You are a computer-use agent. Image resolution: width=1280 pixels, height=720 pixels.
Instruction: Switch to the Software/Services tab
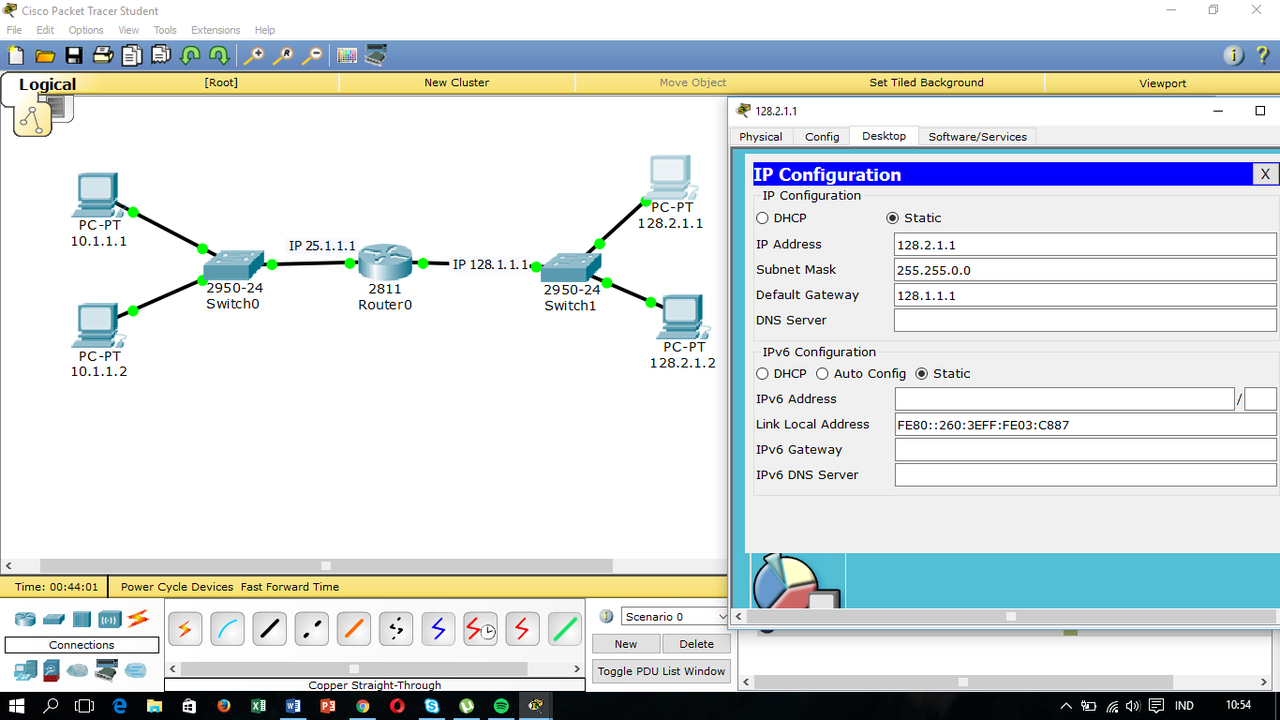(x=977, y=137)
